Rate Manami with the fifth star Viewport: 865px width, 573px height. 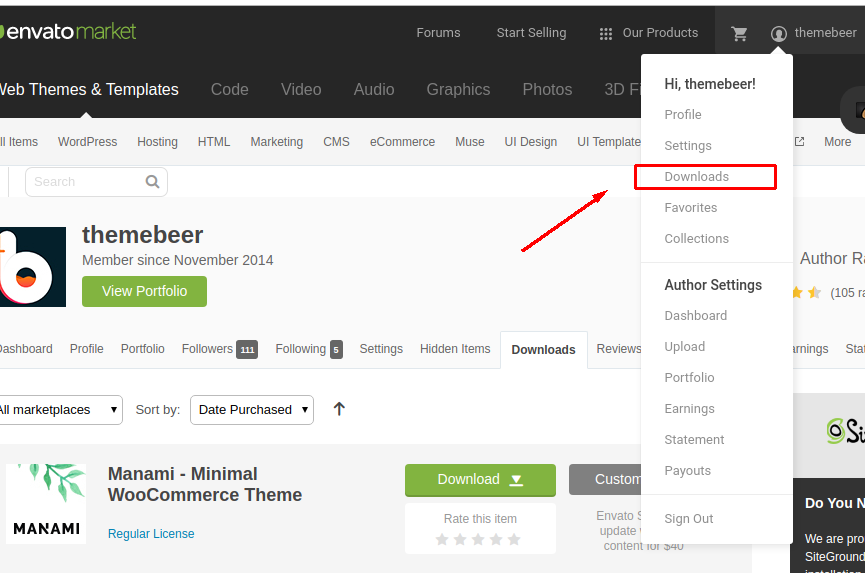pos(514,539)
